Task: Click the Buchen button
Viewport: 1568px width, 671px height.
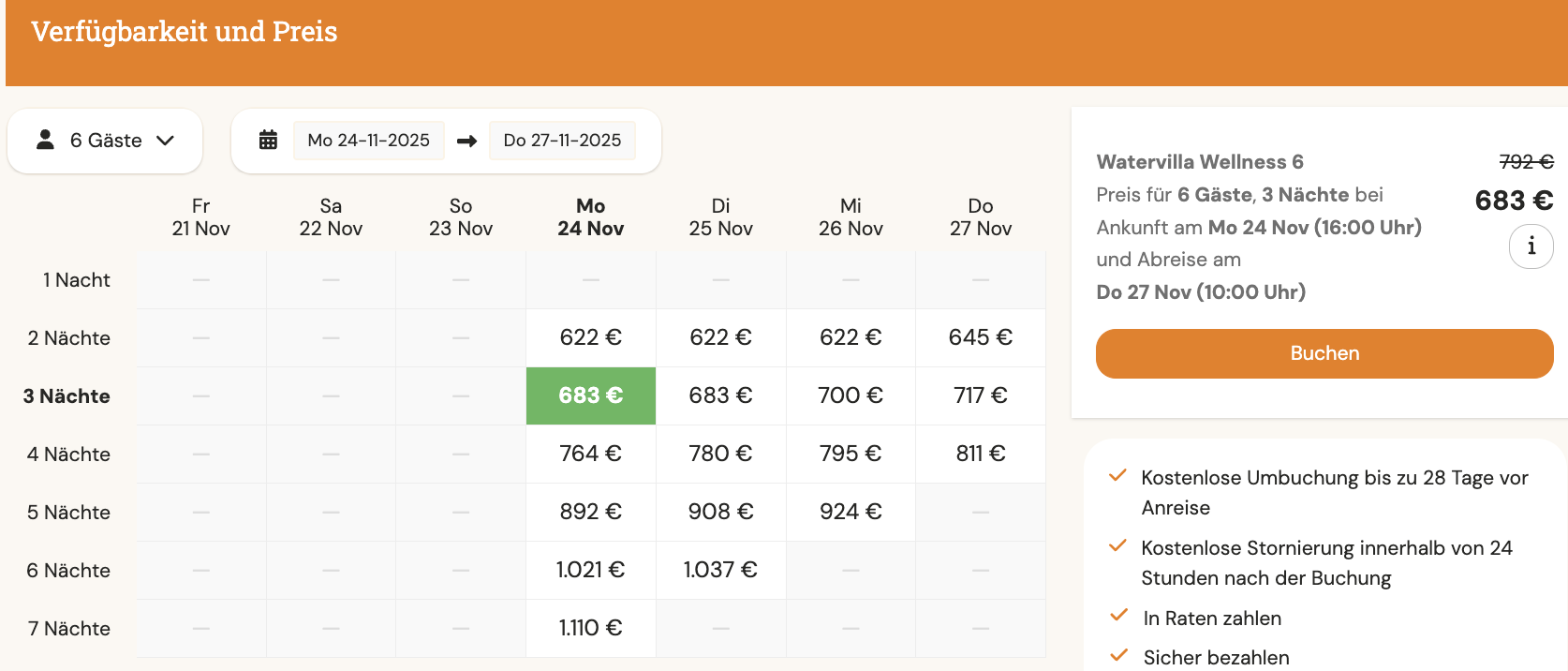Action: click(1324, 353)
